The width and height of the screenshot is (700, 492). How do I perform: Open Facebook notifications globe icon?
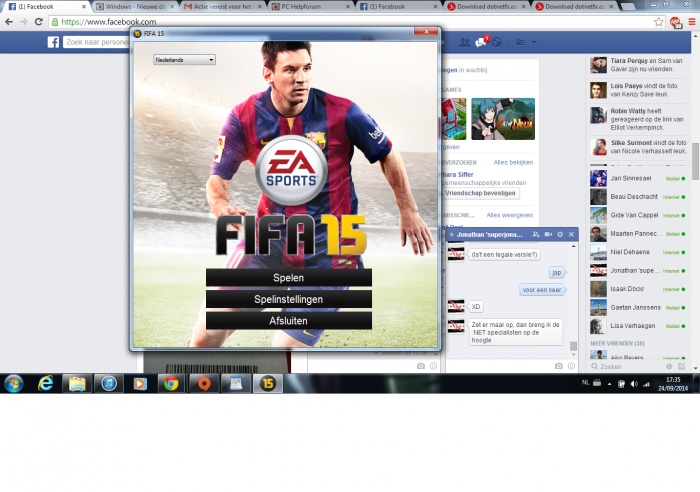click(x=497, y=42)
